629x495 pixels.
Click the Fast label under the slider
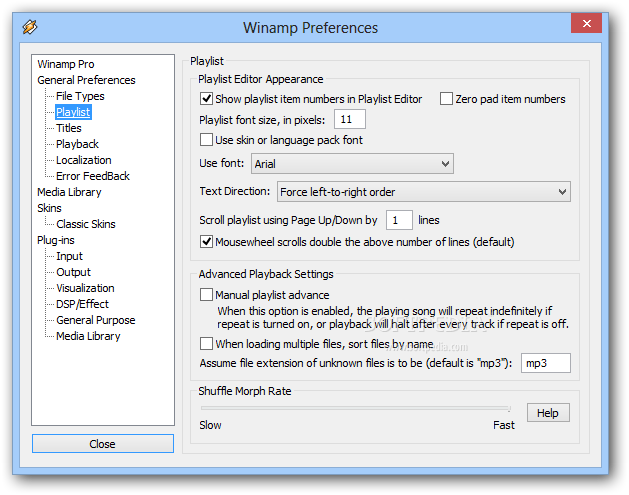[504, 425]
